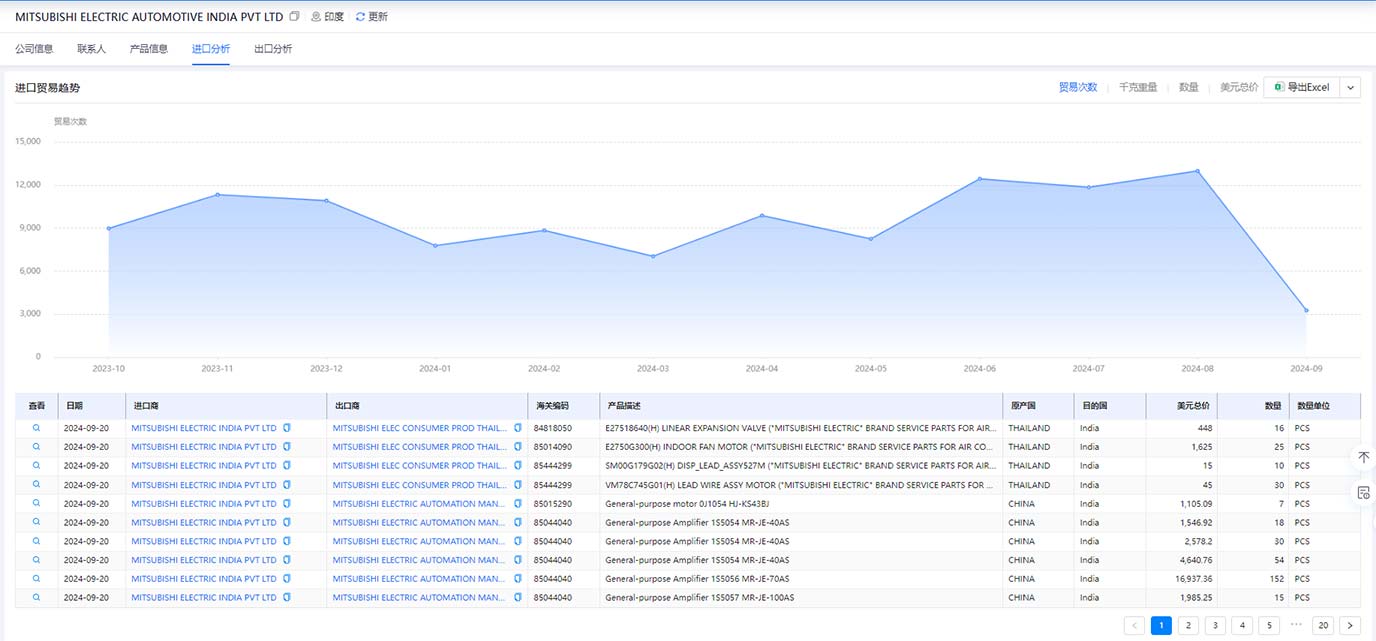
Task: Copy importer name in LEAD WIRE ASSY row
Action: pyautogui.click(x=287, y=484)
